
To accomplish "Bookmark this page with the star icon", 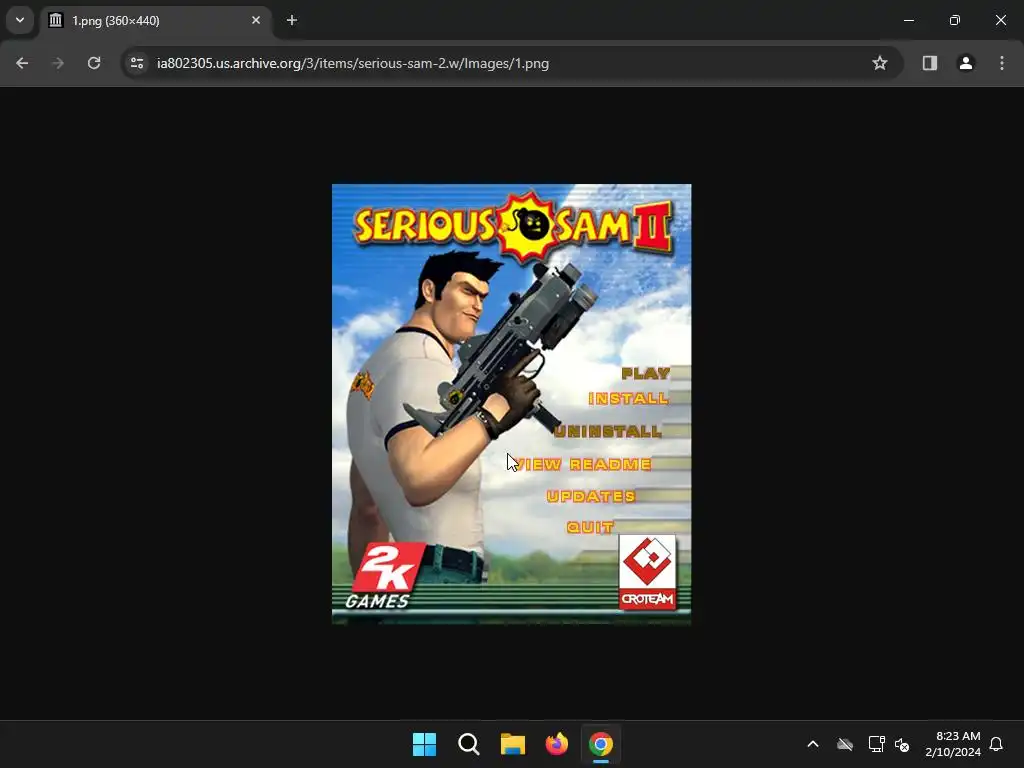I will tap(880, 63).
